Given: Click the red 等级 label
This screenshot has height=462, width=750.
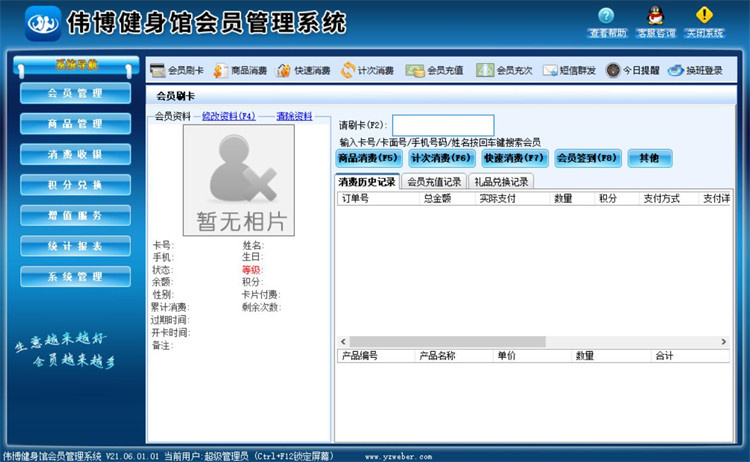Looking at the screenshot, I should [x=252, y=270].
